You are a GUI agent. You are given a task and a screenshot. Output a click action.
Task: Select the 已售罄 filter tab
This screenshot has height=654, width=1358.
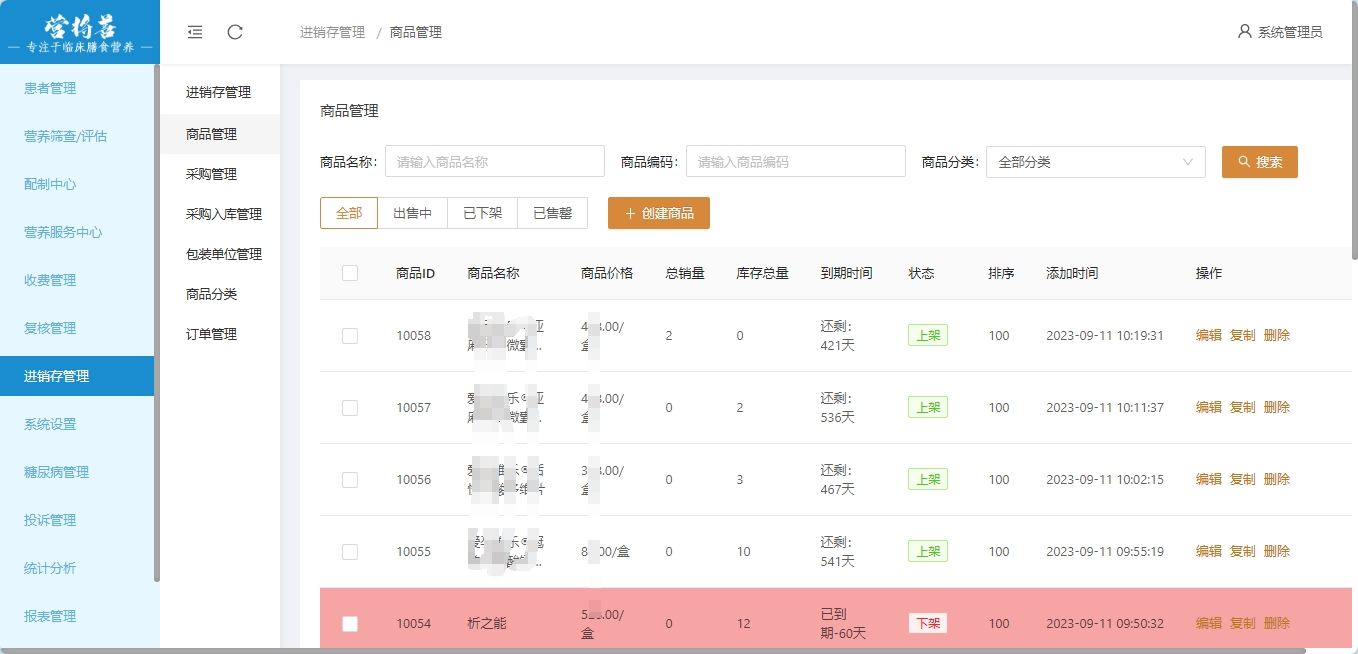click(552, 213)
